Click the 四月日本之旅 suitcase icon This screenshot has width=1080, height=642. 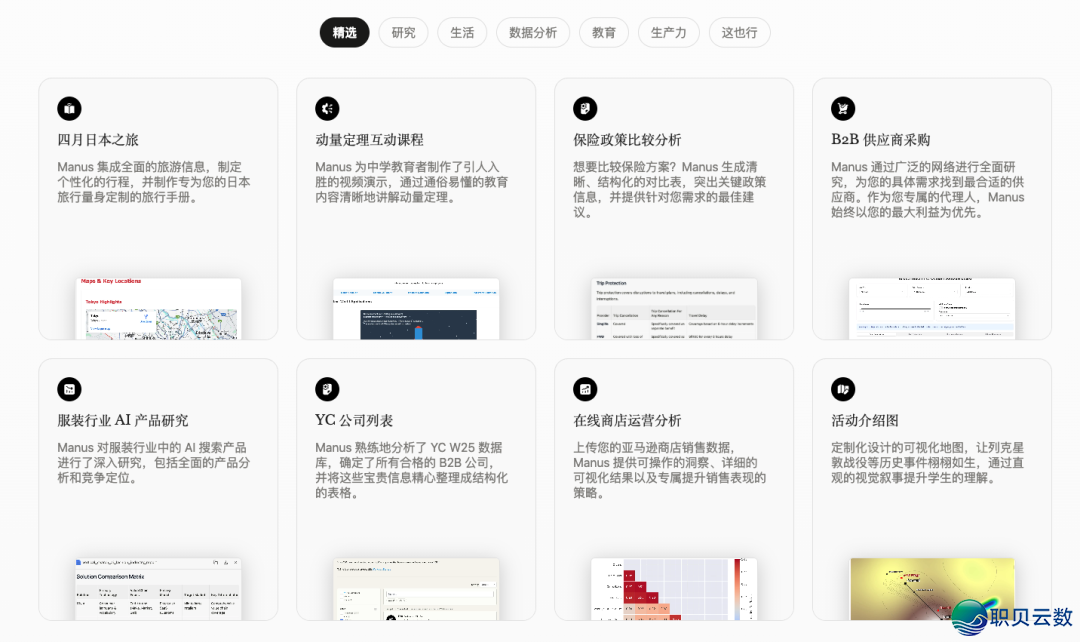[70, 108]
